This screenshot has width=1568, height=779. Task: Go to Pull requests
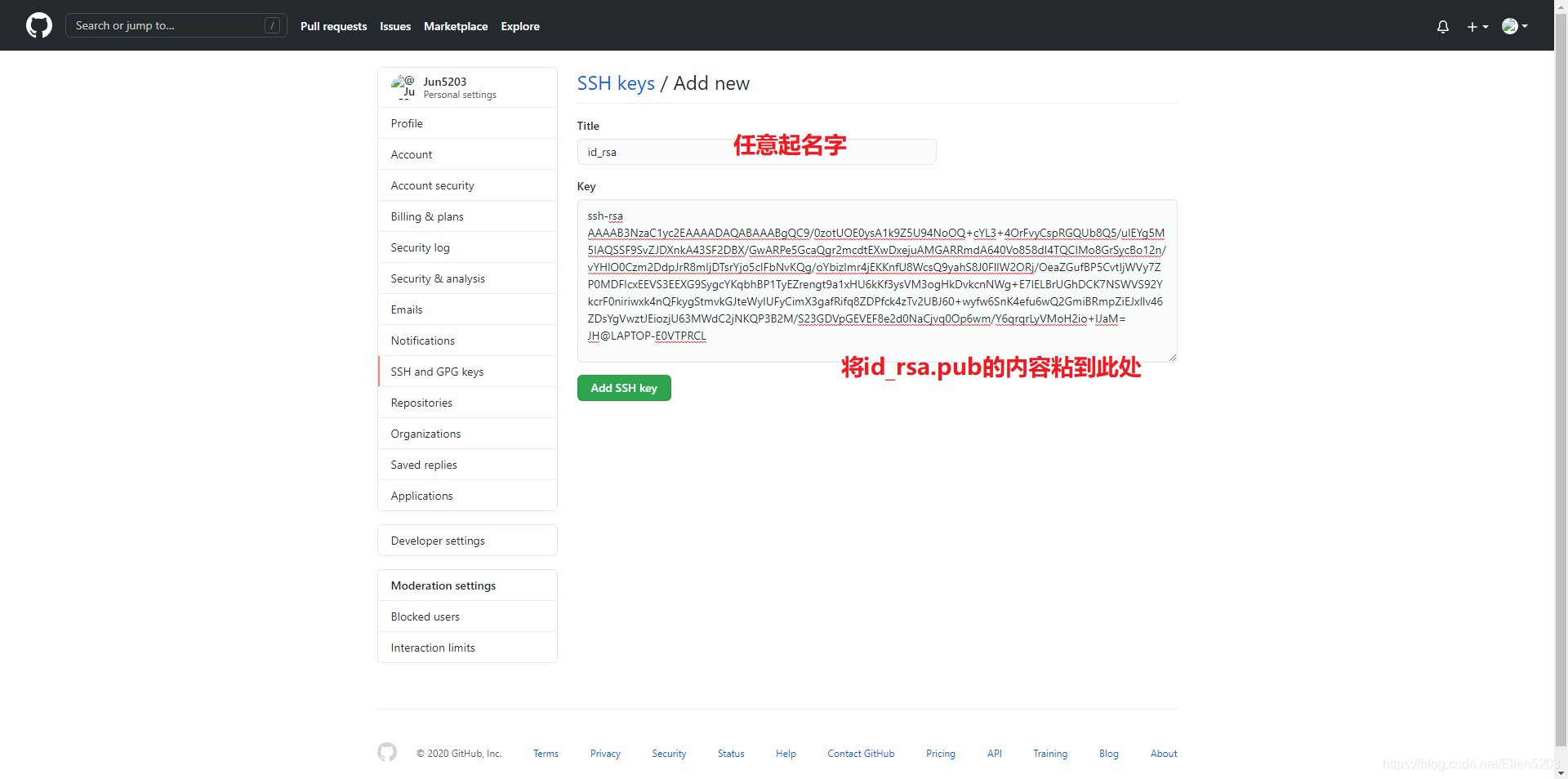coord(333,26)
